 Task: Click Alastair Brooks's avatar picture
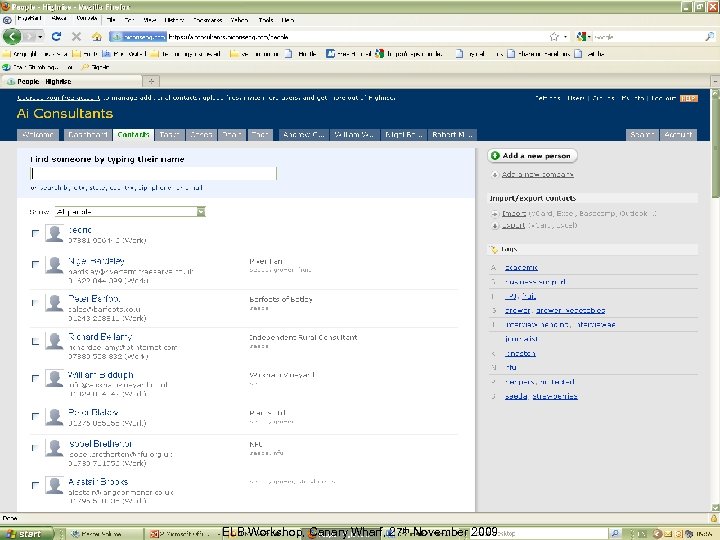coord(54,486)
